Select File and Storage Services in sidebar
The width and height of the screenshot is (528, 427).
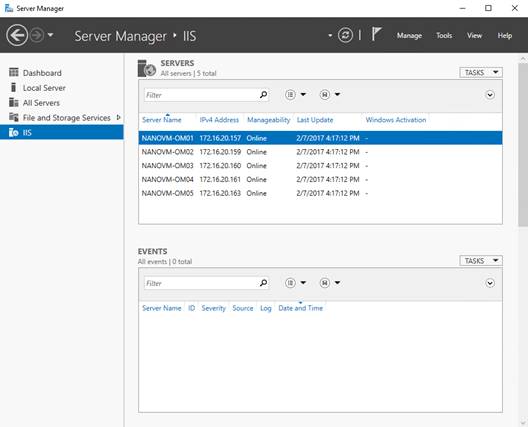coord(66,118)
